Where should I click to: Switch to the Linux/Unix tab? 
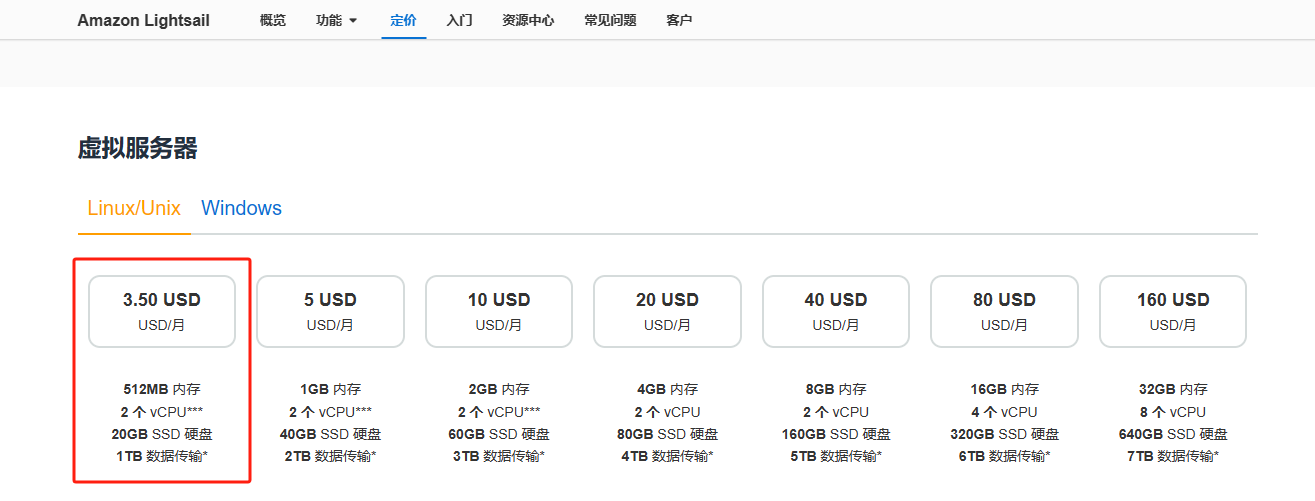click(x=134, y=208)
